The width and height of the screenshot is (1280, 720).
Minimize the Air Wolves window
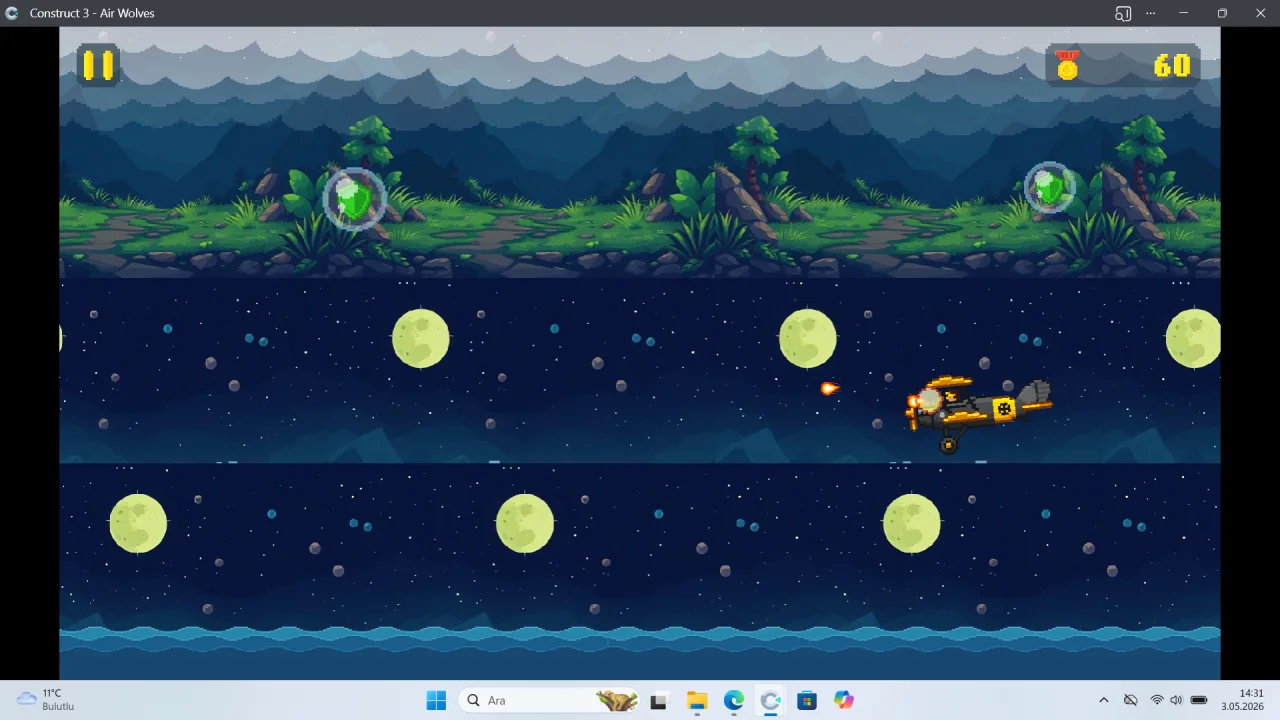pos(1183,13)
